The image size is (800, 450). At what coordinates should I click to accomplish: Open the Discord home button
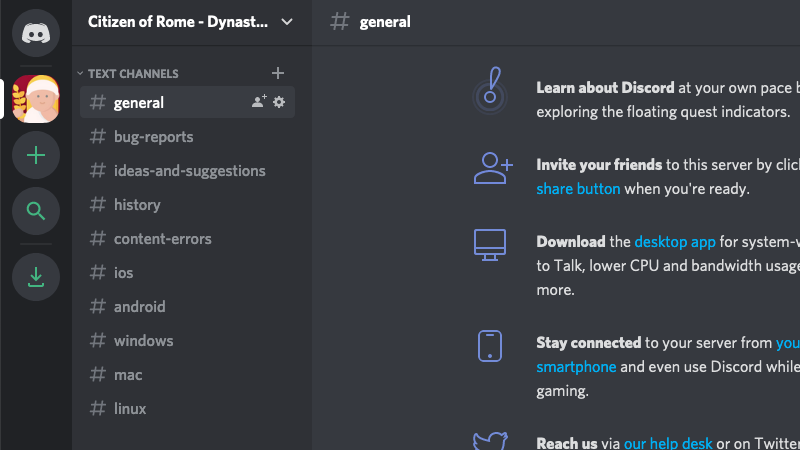click(x=36, y=33)
